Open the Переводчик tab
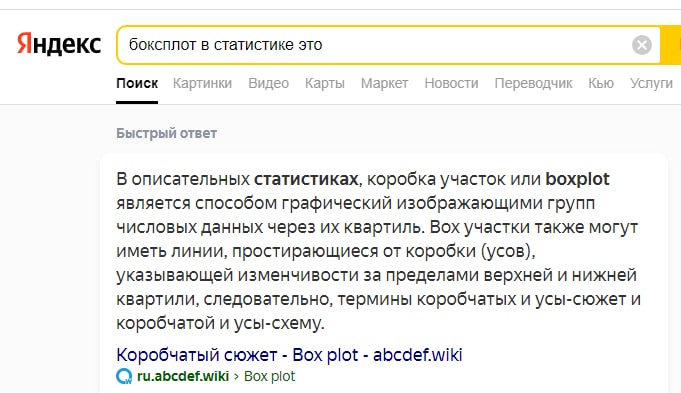 click(533, 83)
